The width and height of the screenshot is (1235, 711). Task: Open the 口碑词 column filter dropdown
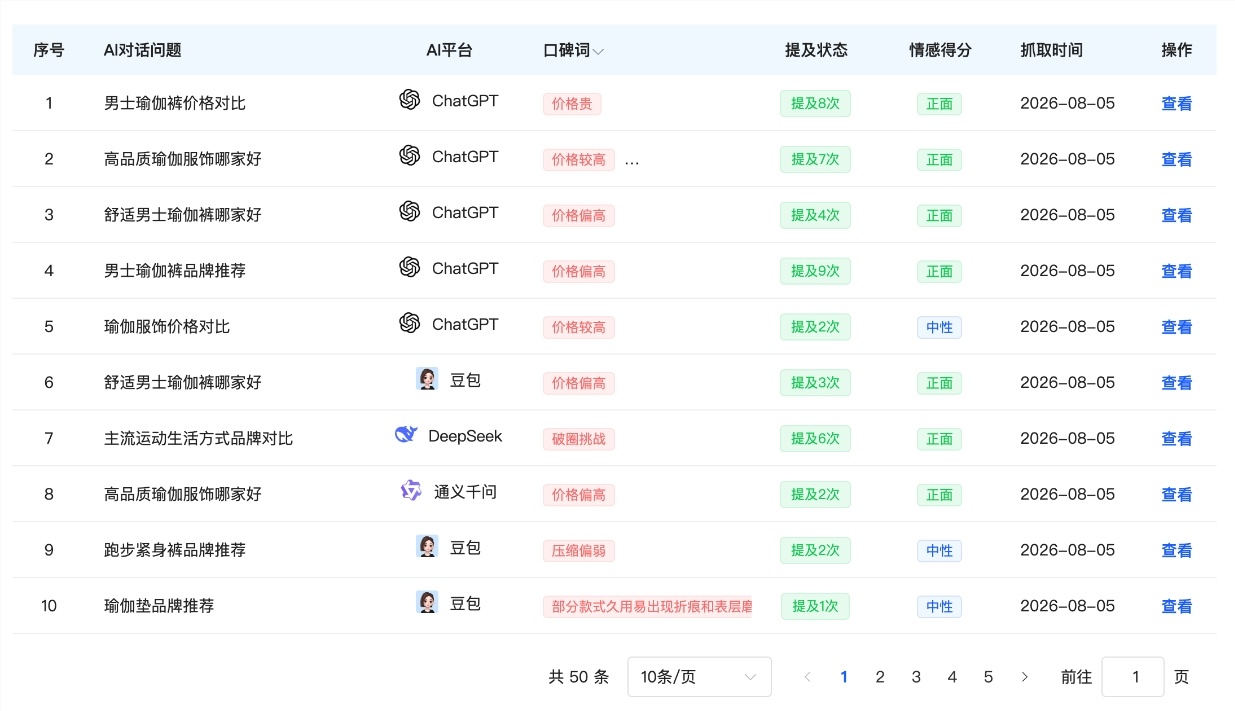(598, 51)
